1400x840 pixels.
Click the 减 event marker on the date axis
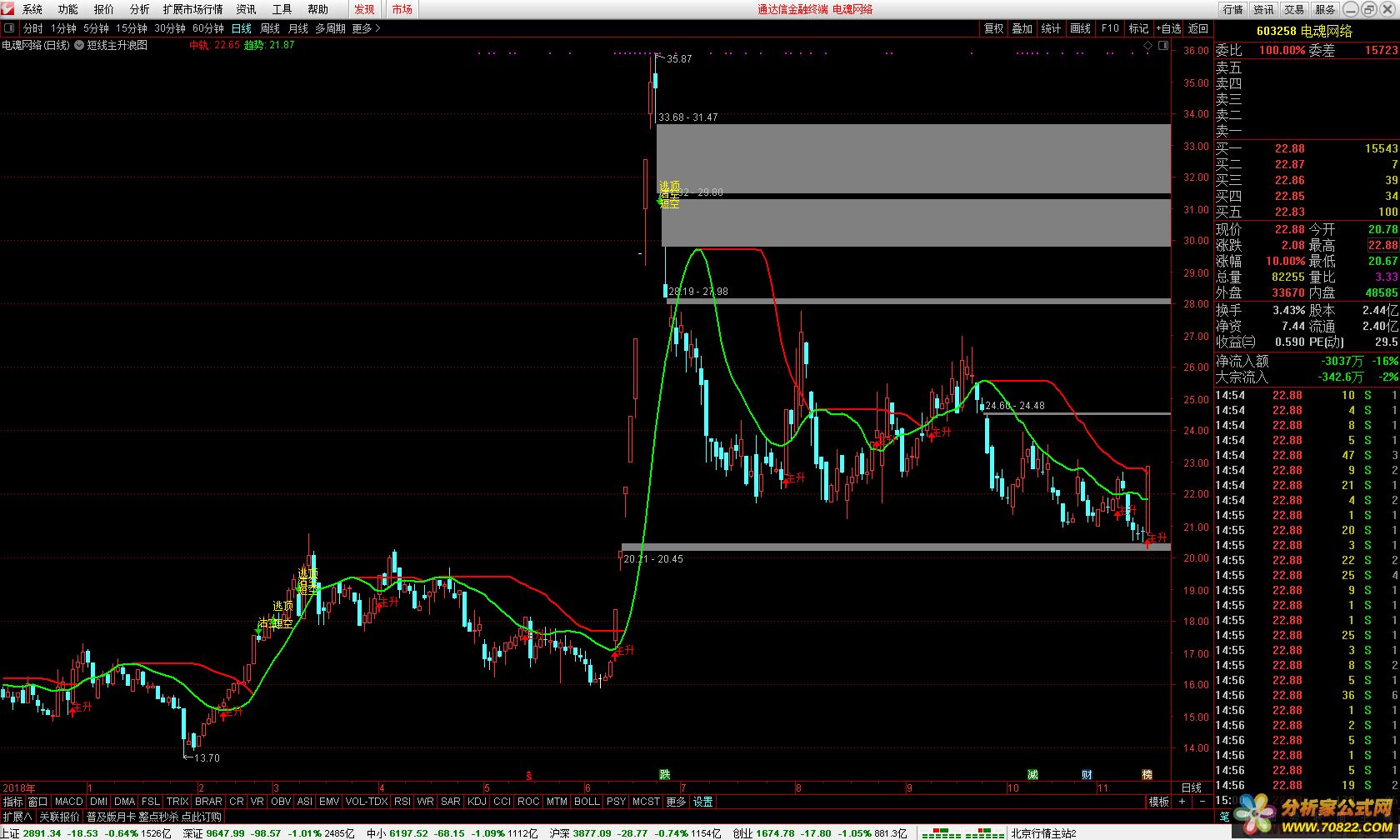(x=1032, y=774)
